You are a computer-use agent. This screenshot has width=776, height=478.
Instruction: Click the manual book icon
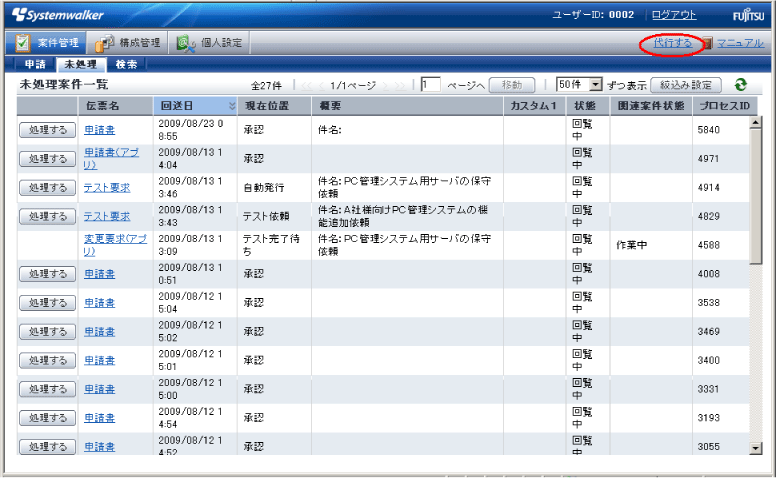[x=707, y=43]
